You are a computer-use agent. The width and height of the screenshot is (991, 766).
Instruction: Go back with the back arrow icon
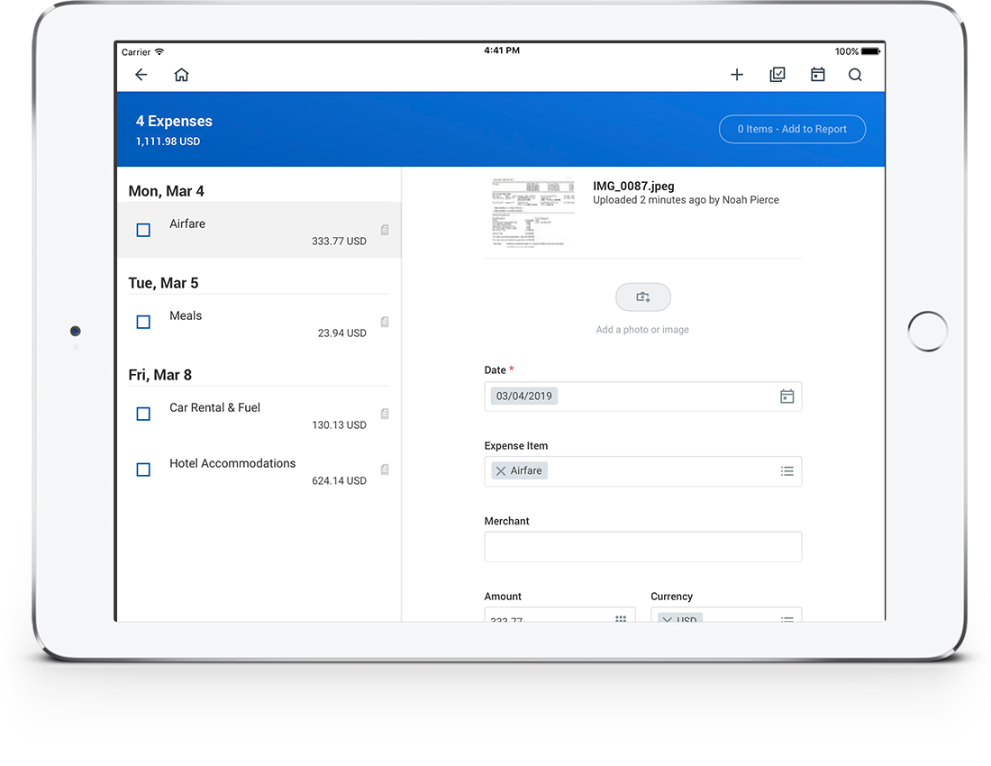[141, 74]
